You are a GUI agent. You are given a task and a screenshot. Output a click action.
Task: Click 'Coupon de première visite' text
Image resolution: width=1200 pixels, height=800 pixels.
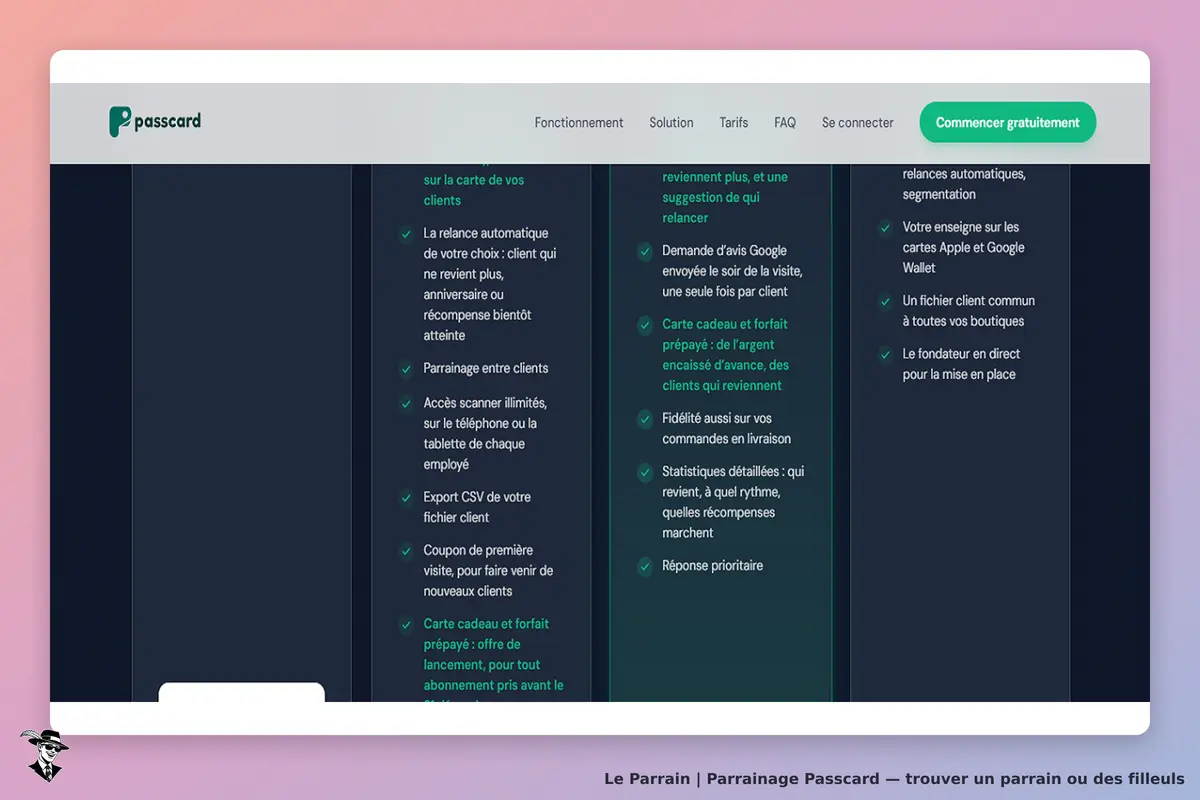coord(488,571)
